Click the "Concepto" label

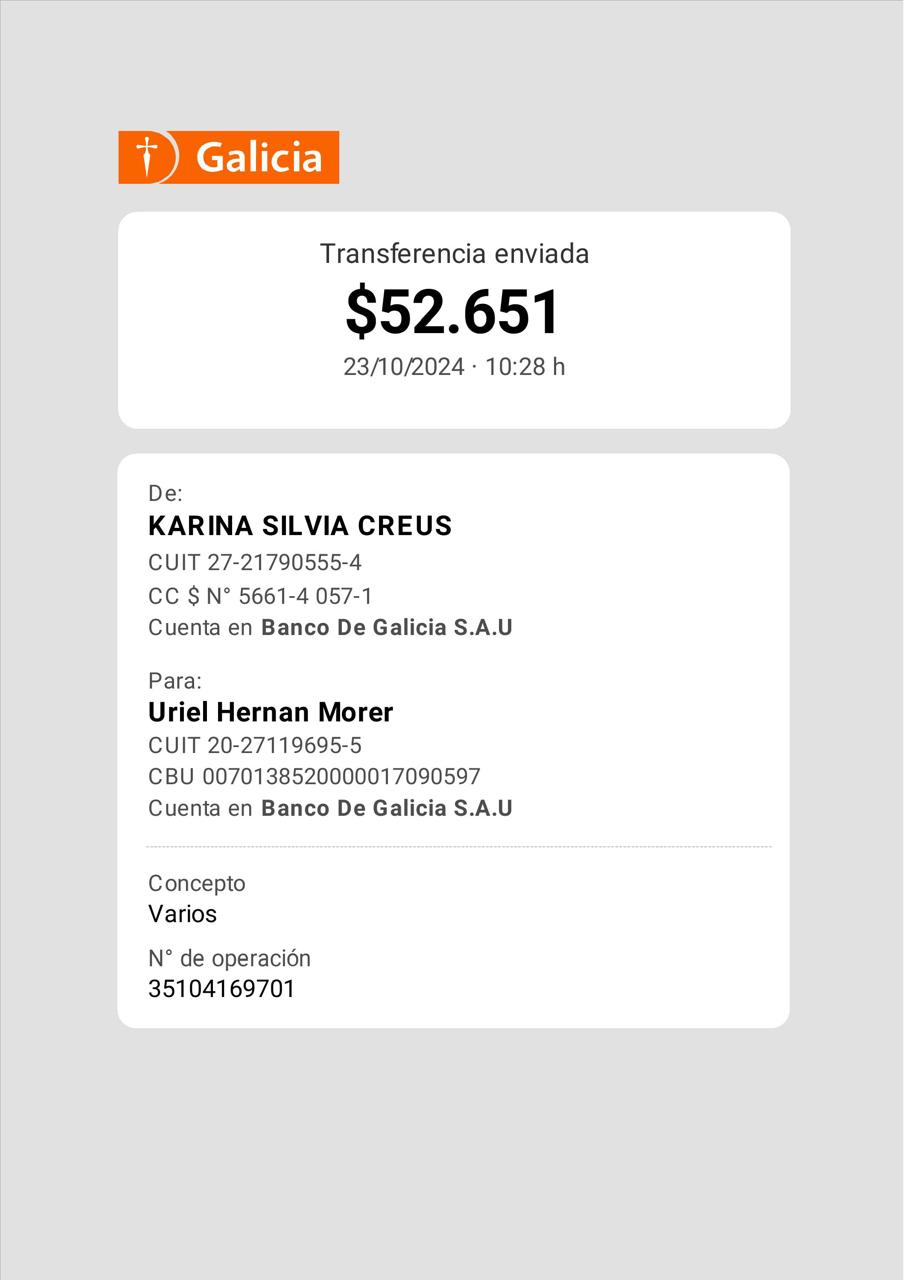pos(197,883)
